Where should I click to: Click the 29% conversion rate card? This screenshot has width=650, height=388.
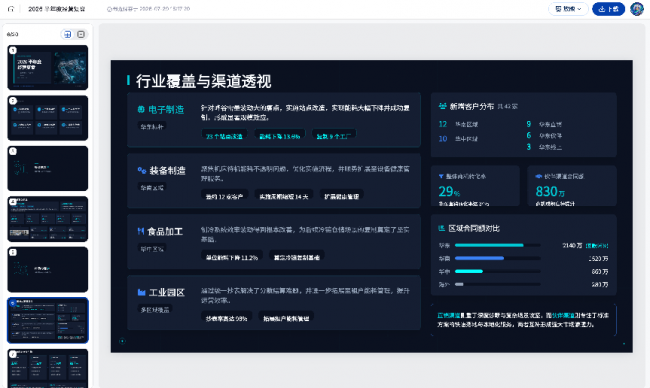[x=475, y=186]
